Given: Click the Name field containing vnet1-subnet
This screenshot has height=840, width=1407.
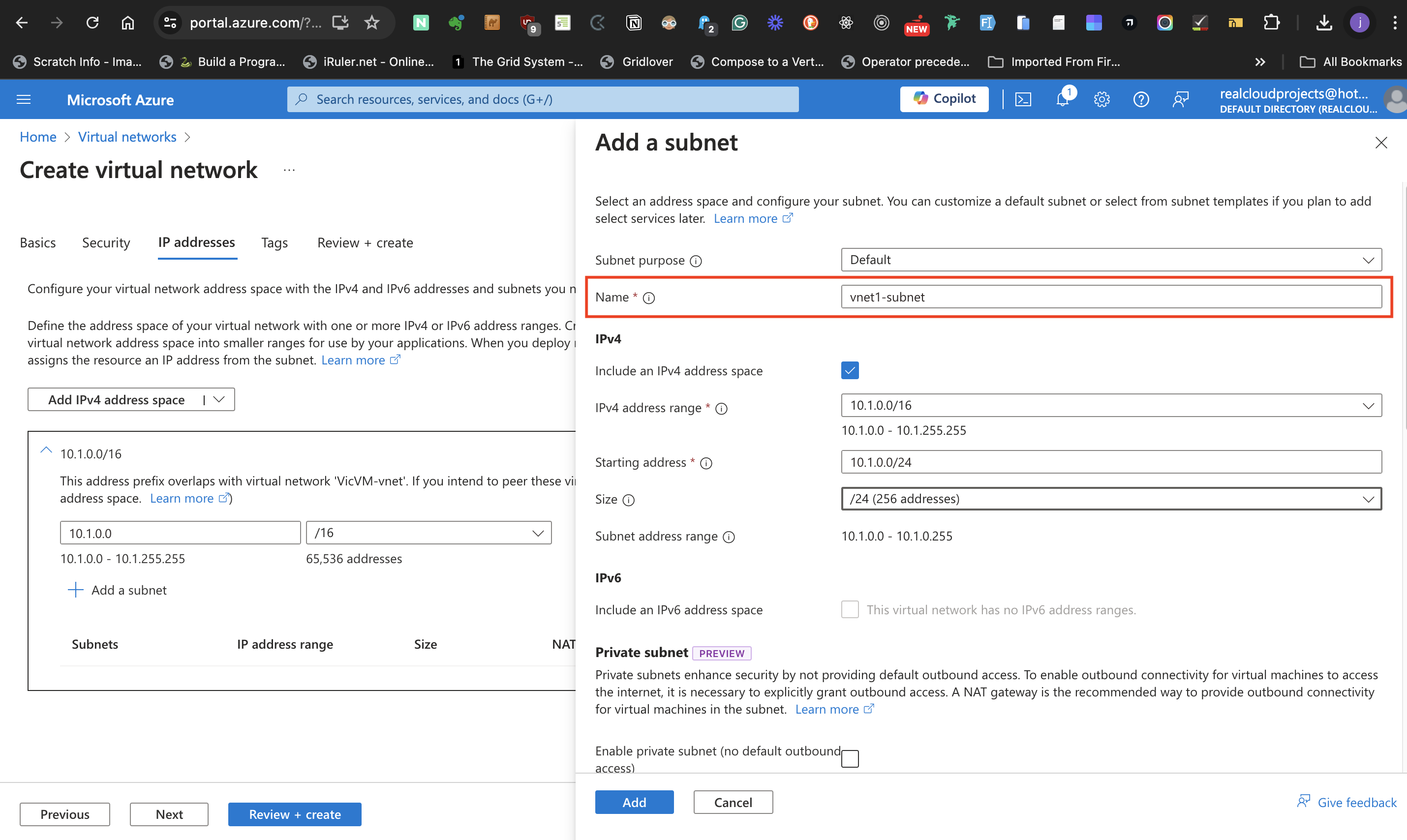Looking at the screenshot, I should [x=1110, y=297].
